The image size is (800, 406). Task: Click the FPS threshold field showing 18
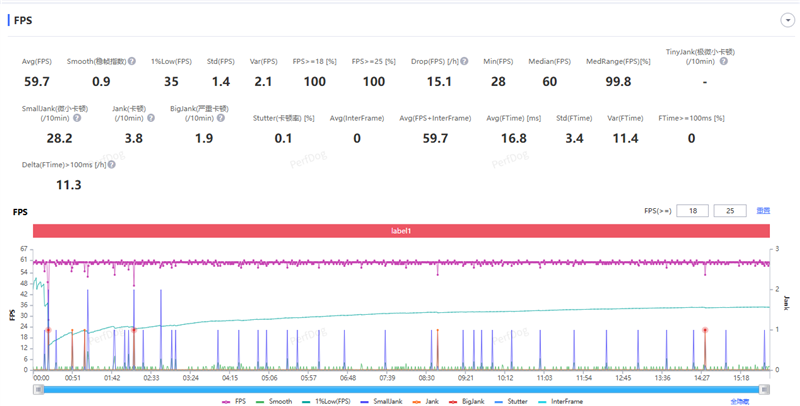[693, 211]
